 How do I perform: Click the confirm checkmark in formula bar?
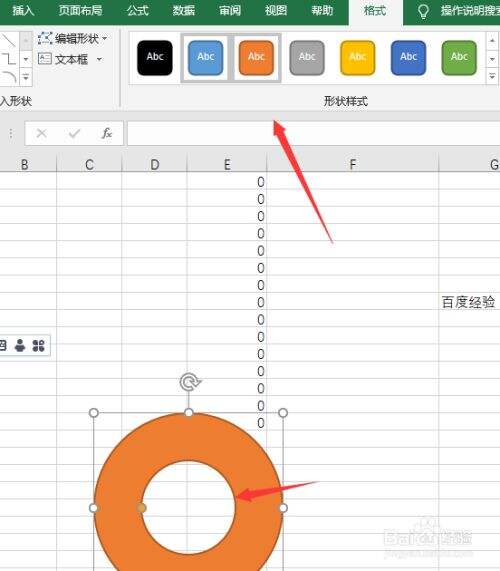click(x=74, y=133)
